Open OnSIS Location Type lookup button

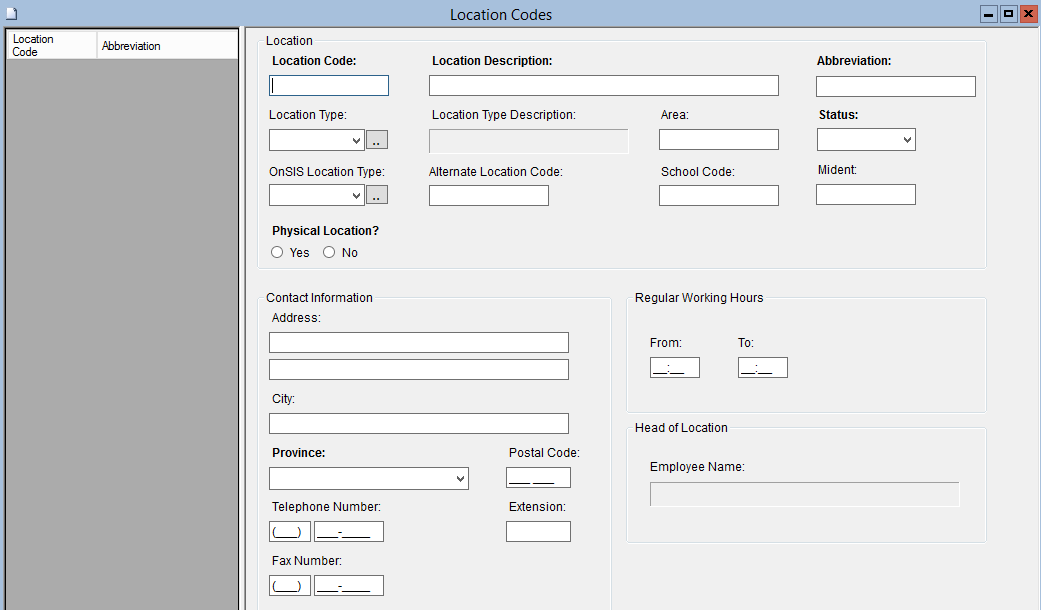pos(376,195)
